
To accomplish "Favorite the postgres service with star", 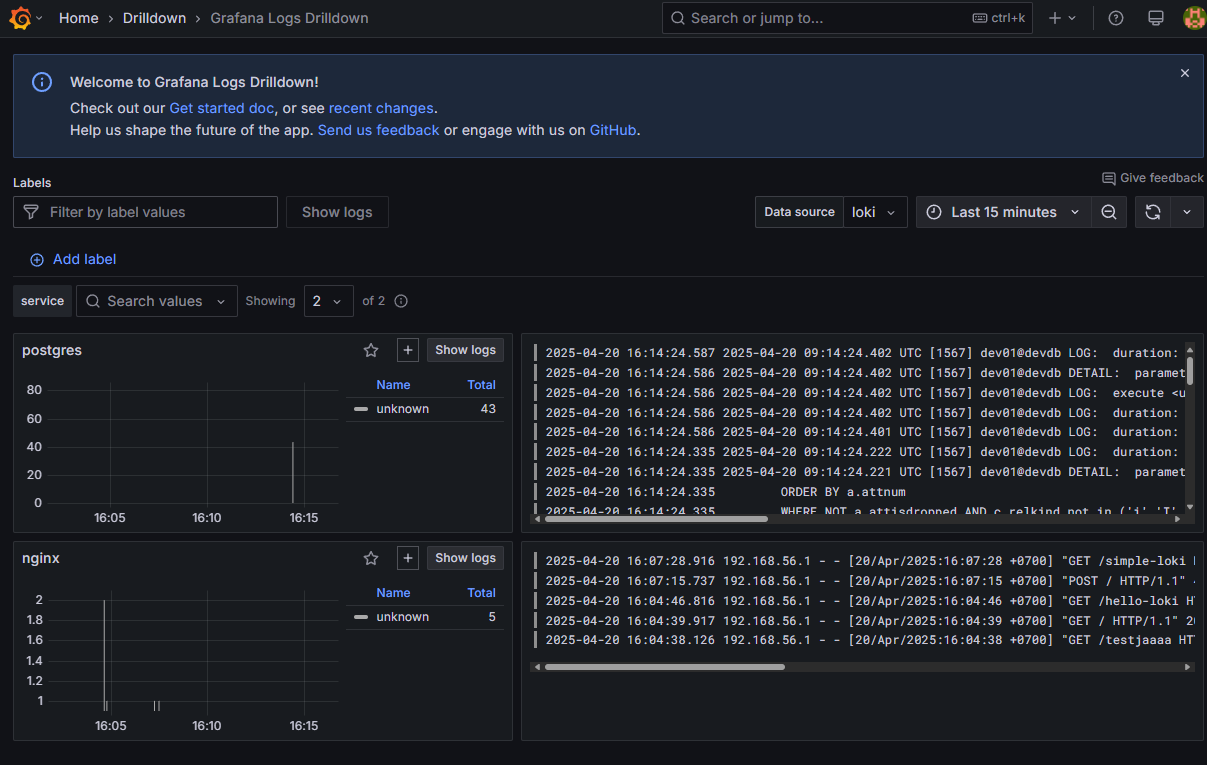I will click(371, 350).
